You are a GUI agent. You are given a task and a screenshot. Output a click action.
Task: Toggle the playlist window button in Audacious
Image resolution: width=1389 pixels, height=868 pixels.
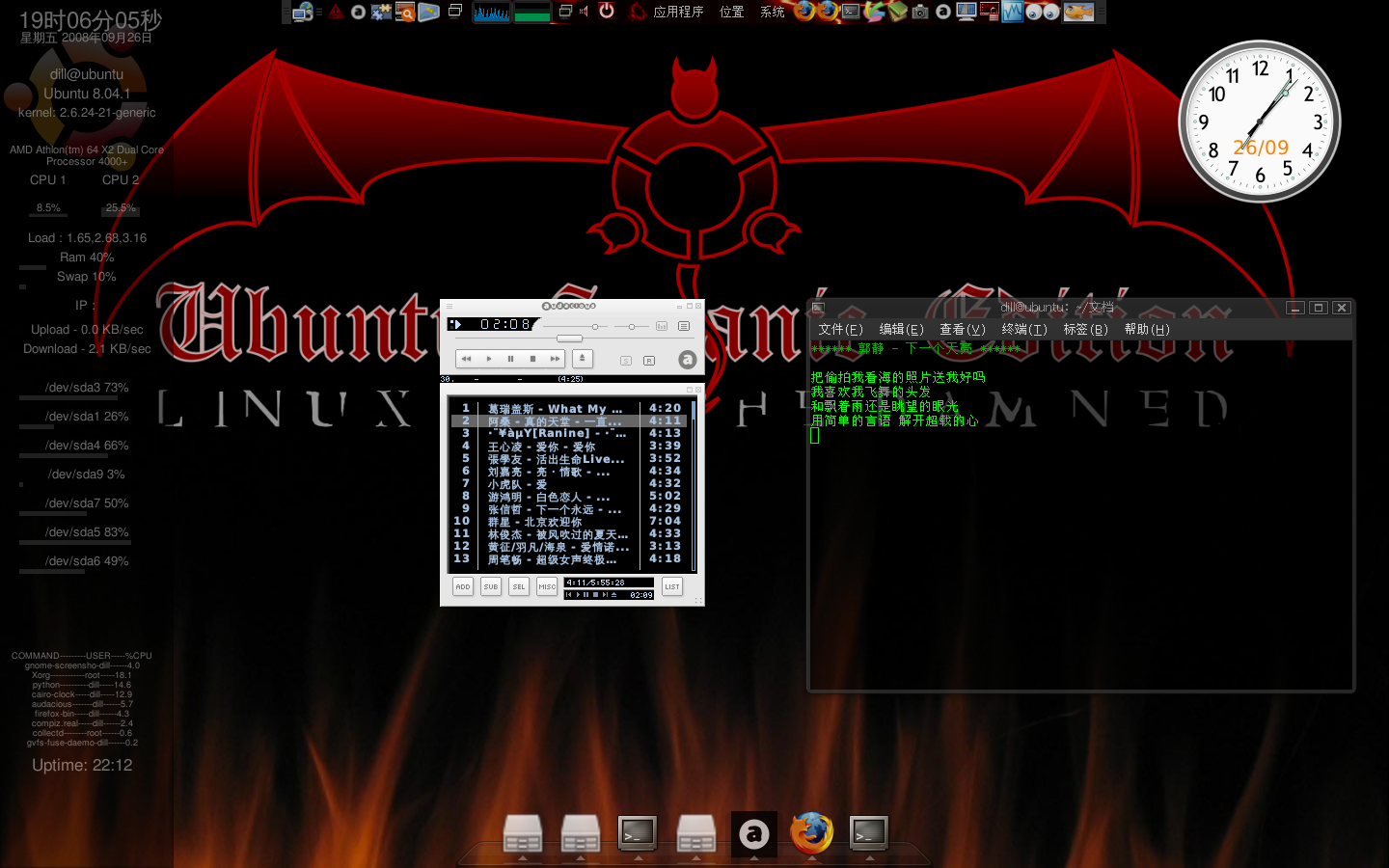pyautogui.click(x=684, y=326)
